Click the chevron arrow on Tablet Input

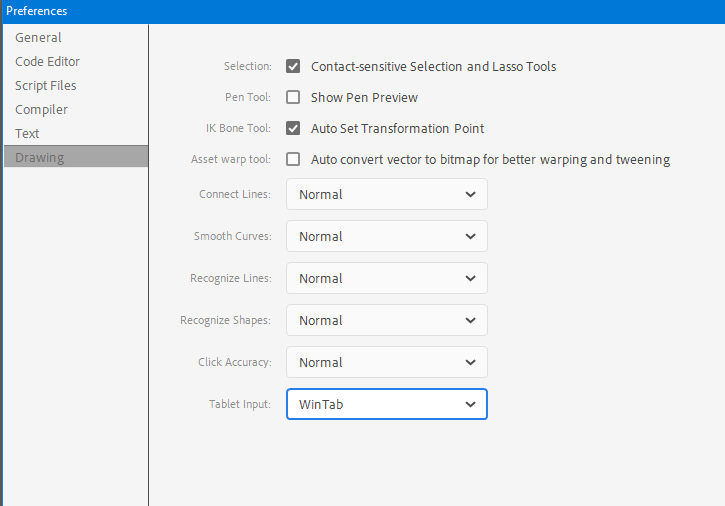tap(471, 405)
